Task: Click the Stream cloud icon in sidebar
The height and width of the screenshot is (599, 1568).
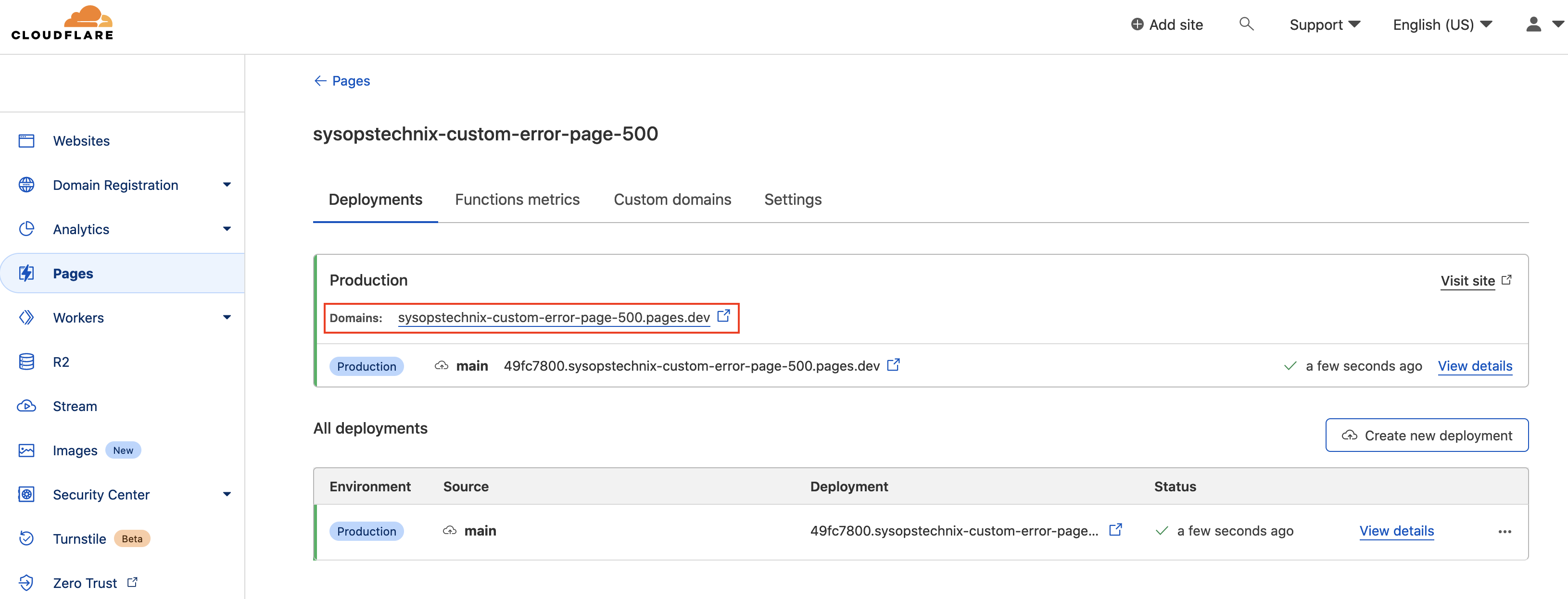Action: [x=26, y=406]
